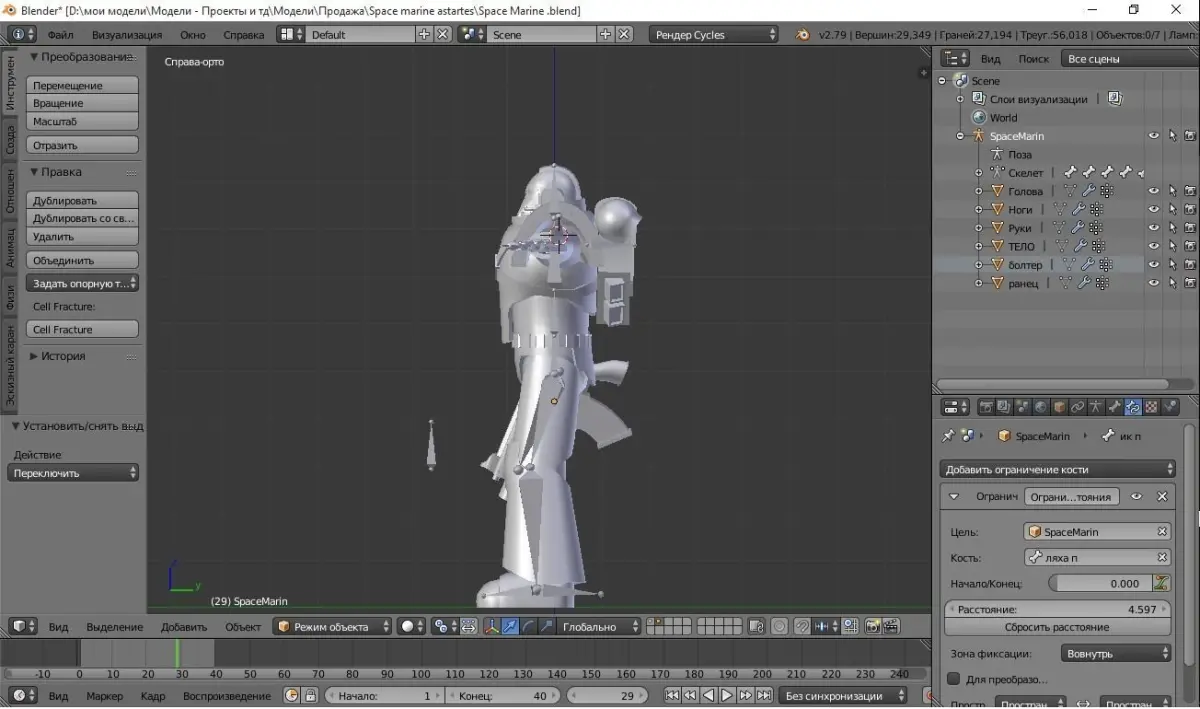1200x709 pixels.
Task: Click the OpenGL render animation clapper icon
Action: click(x=890, y=626)
